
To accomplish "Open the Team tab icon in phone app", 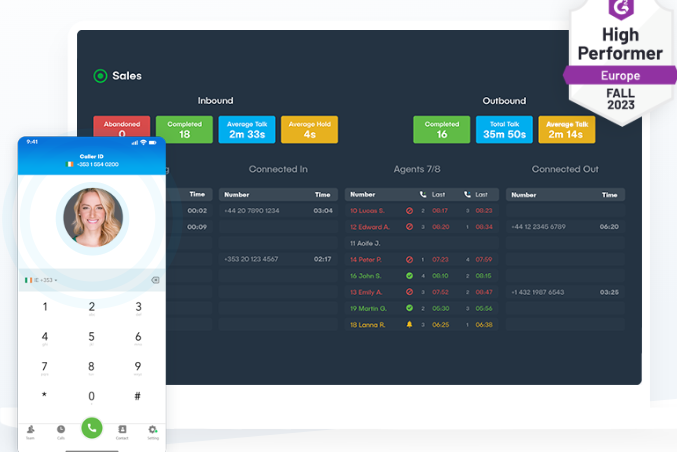I will pyautogui.click(x=31, y=430).
